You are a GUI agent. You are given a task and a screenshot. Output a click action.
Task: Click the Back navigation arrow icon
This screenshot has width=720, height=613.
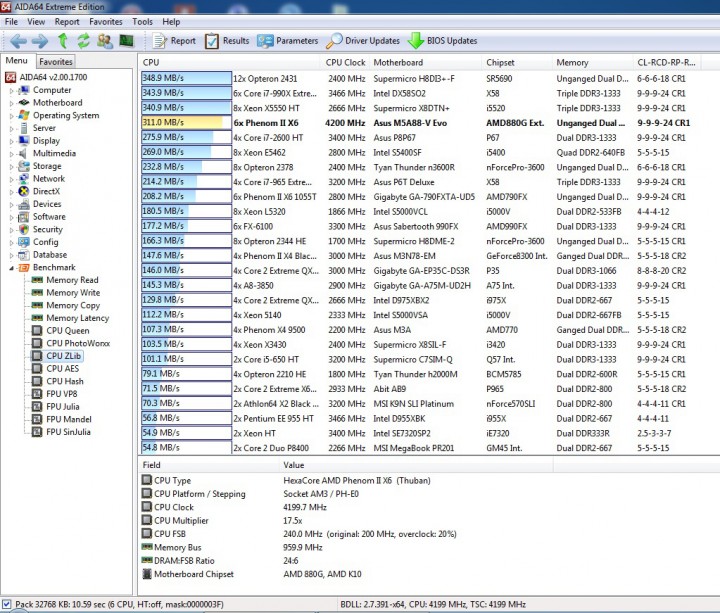coord(18,41)
